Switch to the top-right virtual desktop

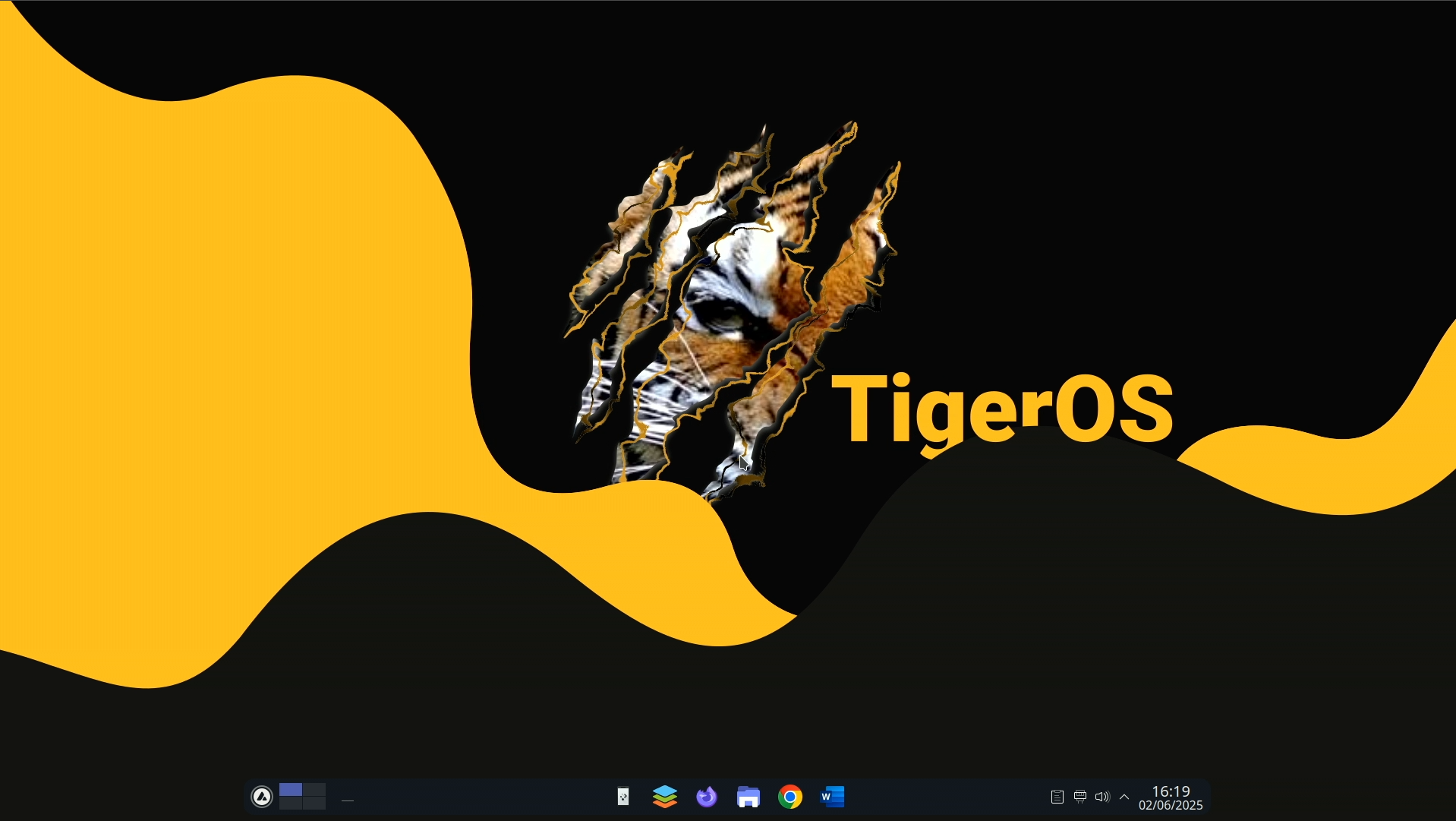(x=314, y=790)
